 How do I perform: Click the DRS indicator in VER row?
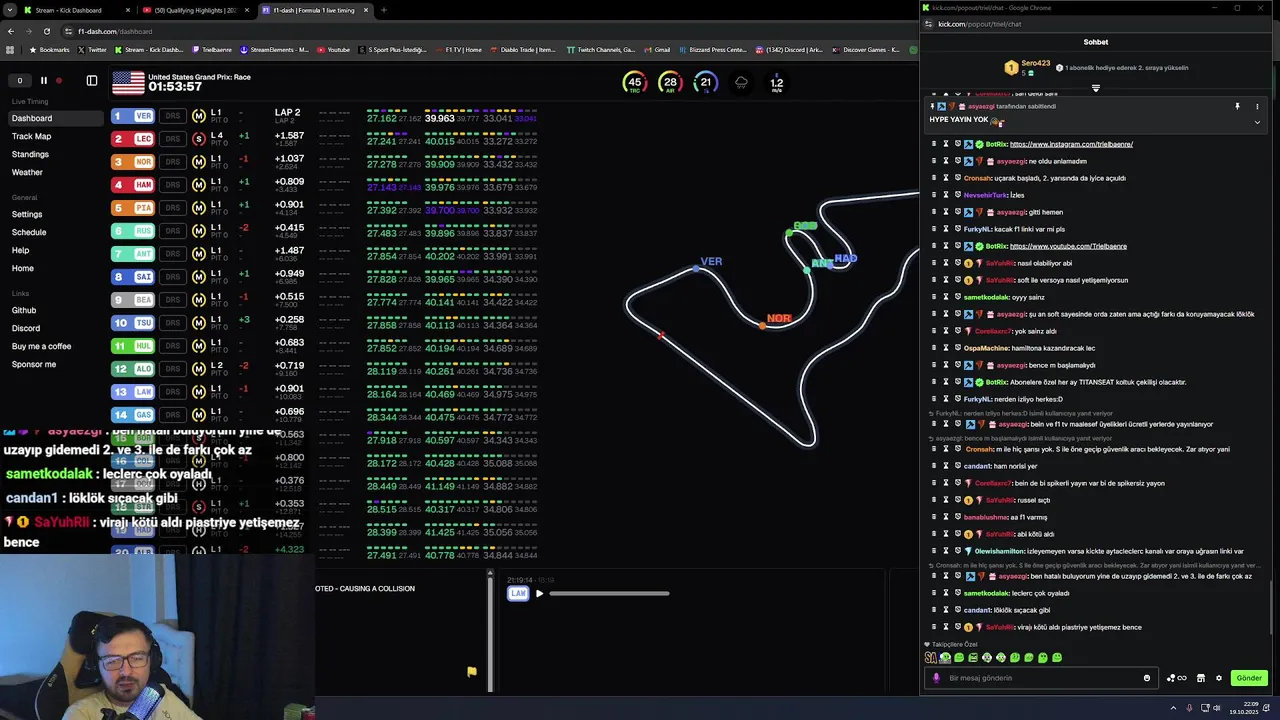point(173,116)
